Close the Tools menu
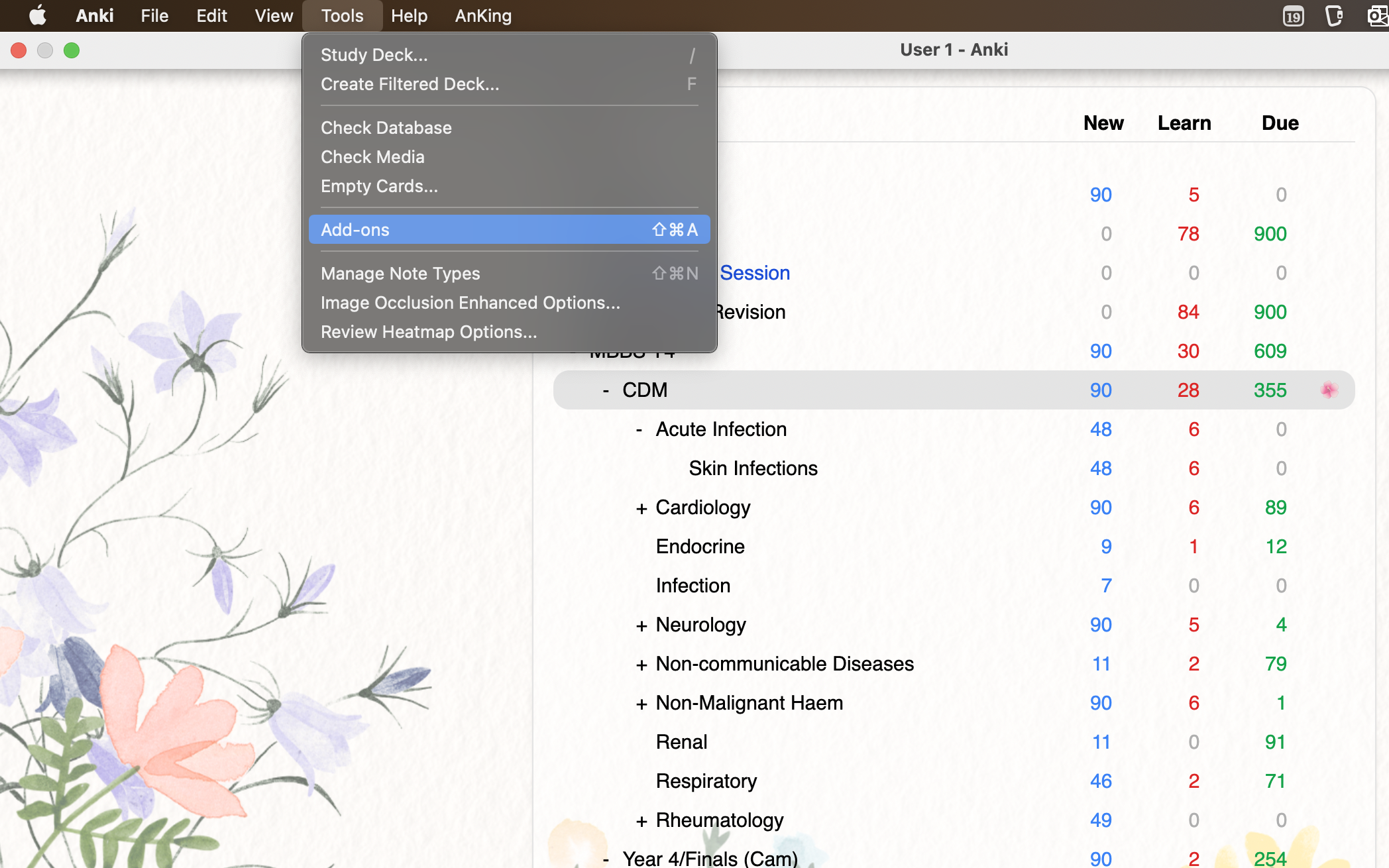The height and width of the screenshot is (868, 1389). tap(342, 15)
